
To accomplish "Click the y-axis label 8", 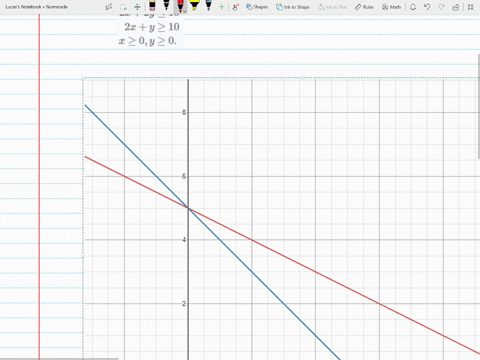I will tap(184, 112).
